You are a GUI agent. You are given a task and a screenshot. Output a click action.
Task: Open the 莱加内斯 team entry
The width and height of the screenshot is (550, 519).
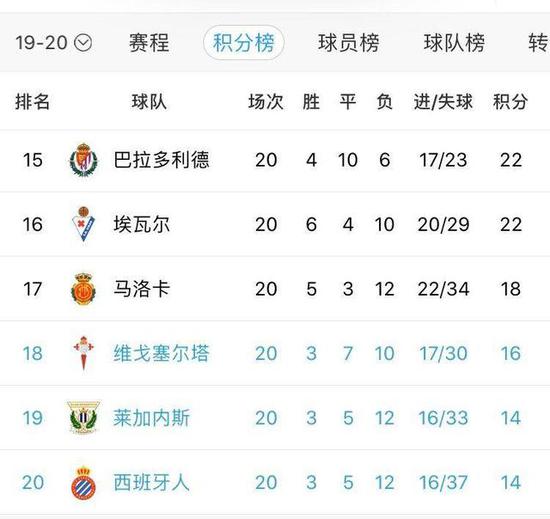point(152,418)
